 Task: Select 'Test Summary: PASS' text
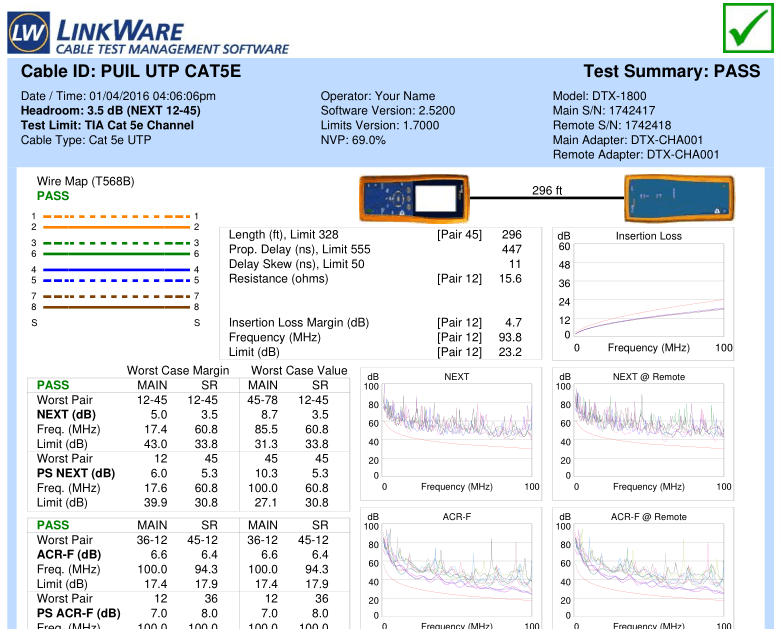(x=672, y=71)
